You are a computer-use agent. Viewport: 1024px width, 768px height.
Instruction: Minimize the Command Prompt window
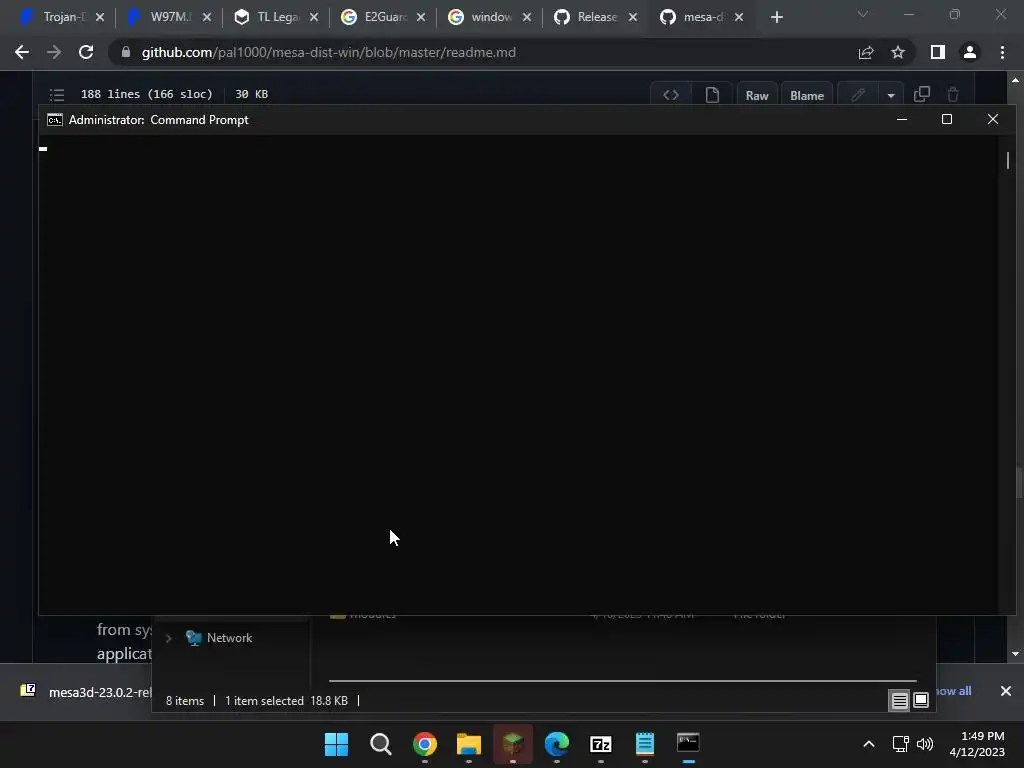click(x=902, y=120)
